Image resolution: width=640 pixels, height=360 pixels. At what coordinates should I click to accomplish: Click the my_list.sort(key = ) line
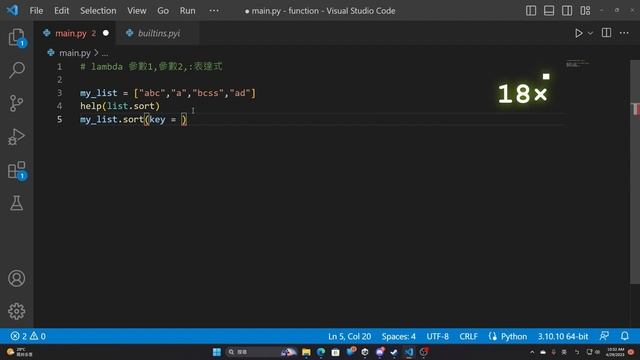tap(133, 119)
